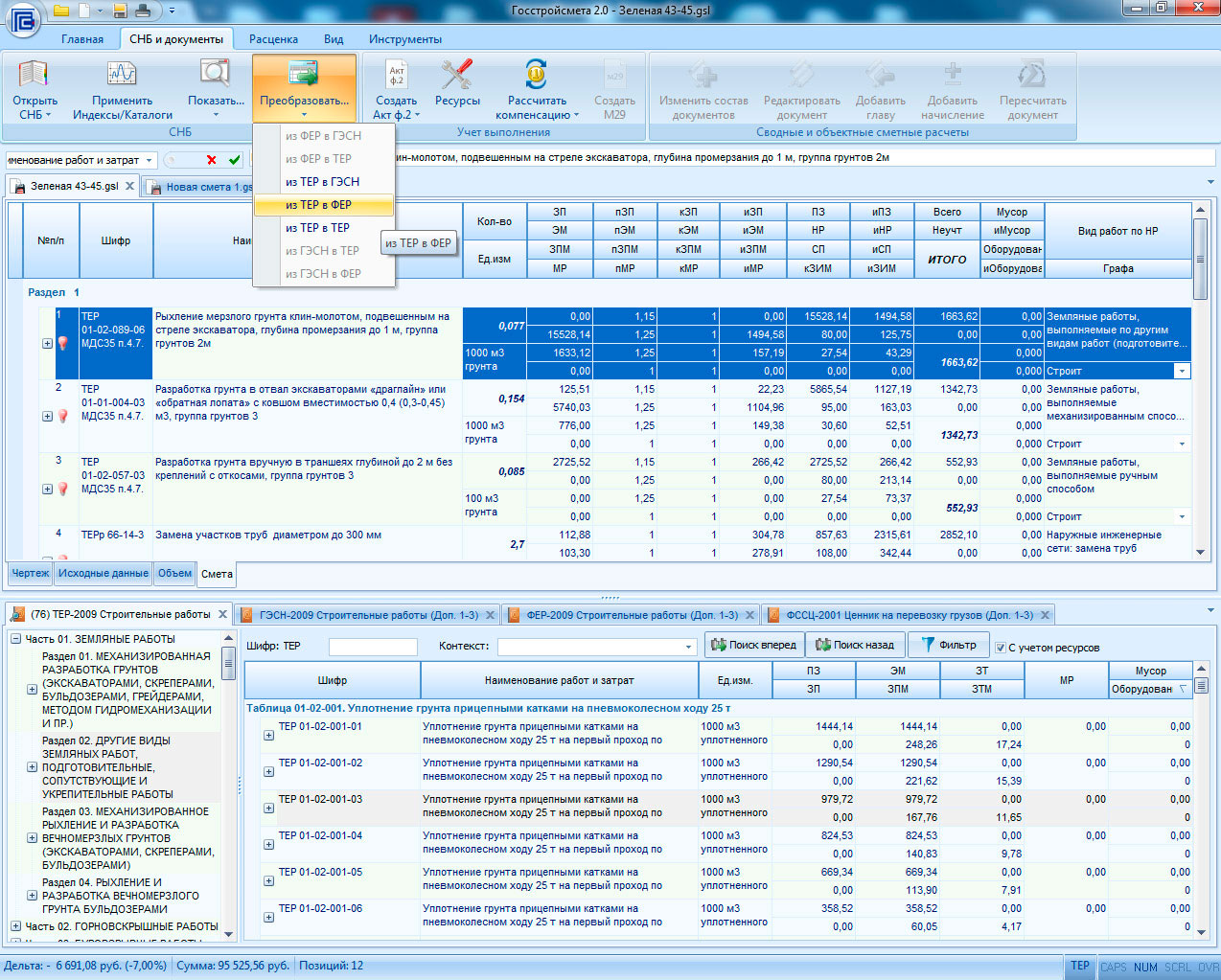Close the Зеленая 43-45.gsl document tab
Viewport: 1221px width, 980px height.
coord(130,186)
